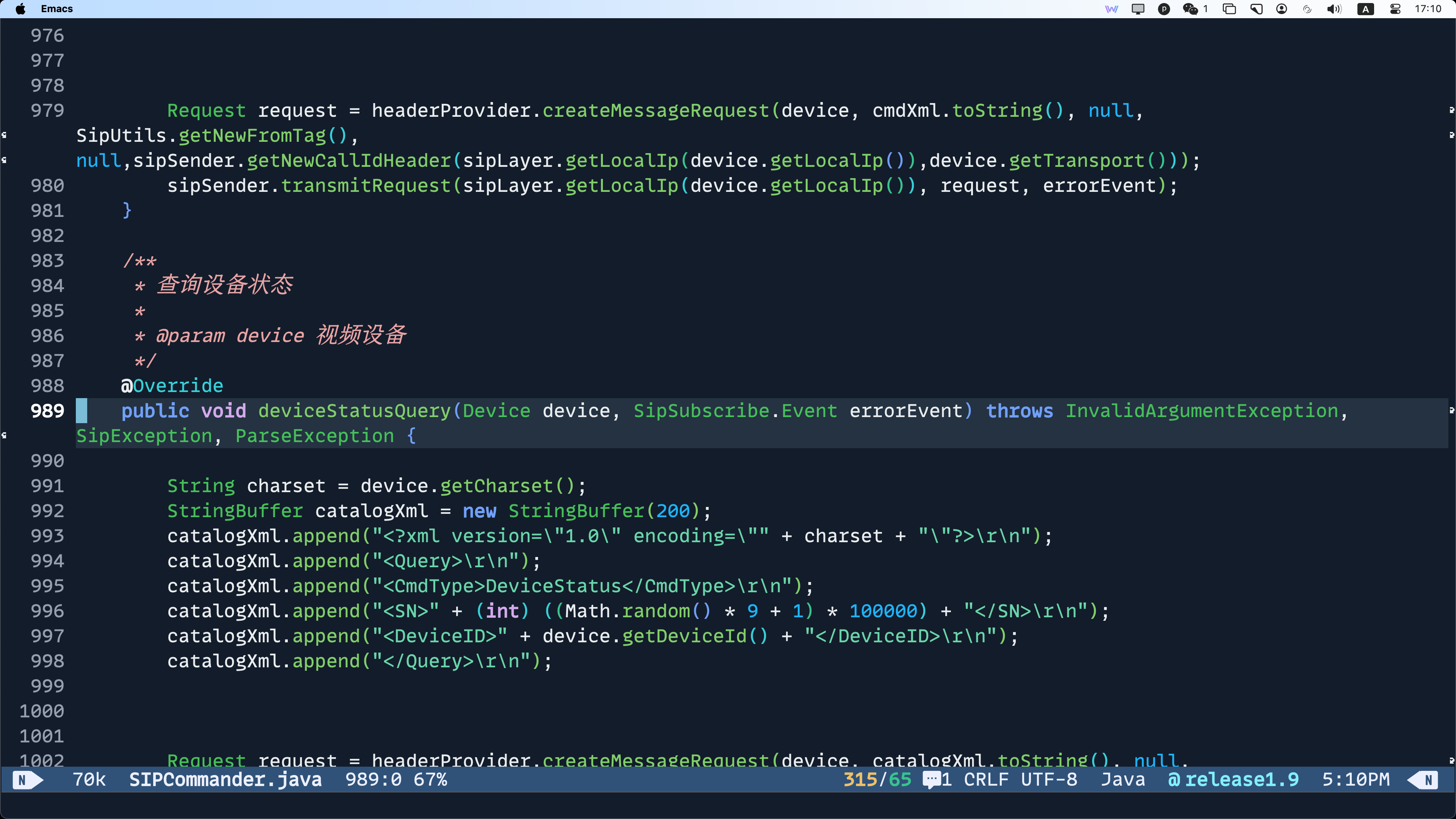Viewport: 1456px width, 819px height.
Task: Click the user account icon in menu bar
Action: [x=1282, y=9]
